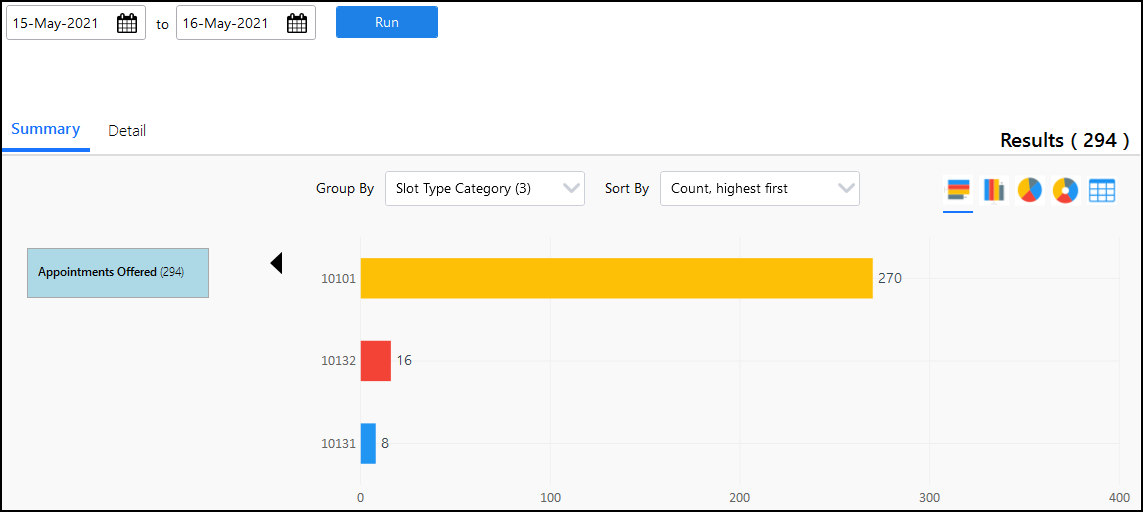Click the black left-pointing arrow
Screen dimensions: 1143x512
tap(276, 263)
